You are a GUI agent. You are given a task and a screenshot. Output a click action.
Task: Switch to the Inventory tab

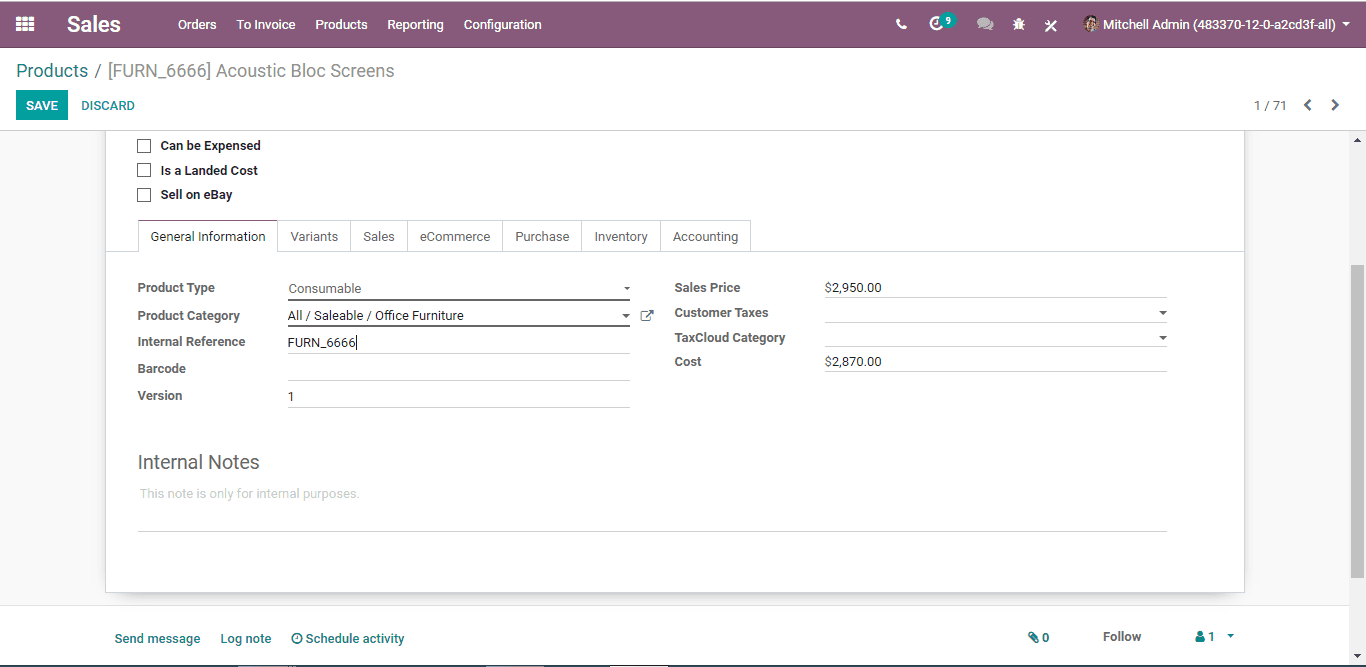click(x=621, y=236)
